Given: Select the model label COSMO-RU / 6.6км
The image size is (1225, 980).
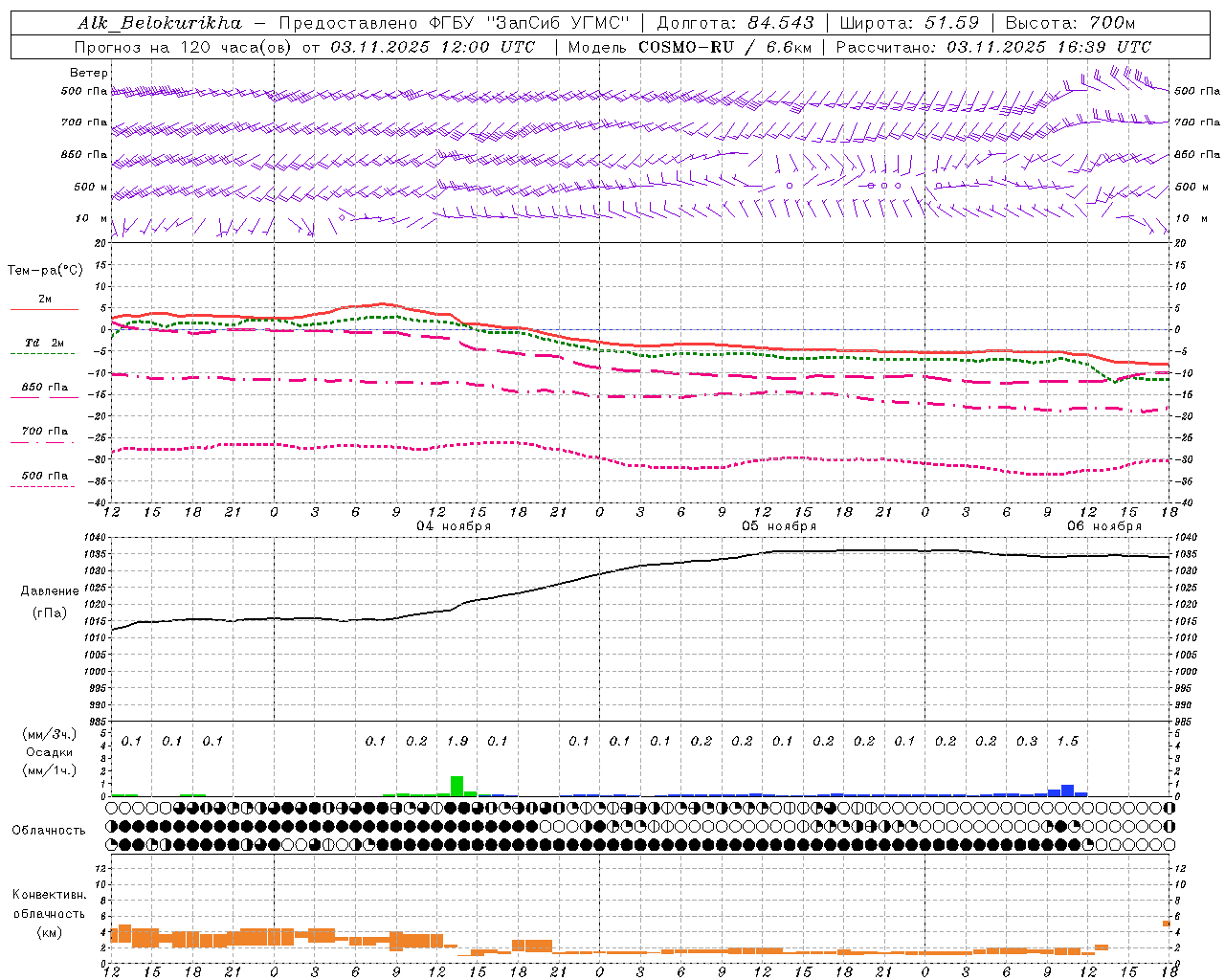Looking at the screenshot, I should click(x=724, y=47).
